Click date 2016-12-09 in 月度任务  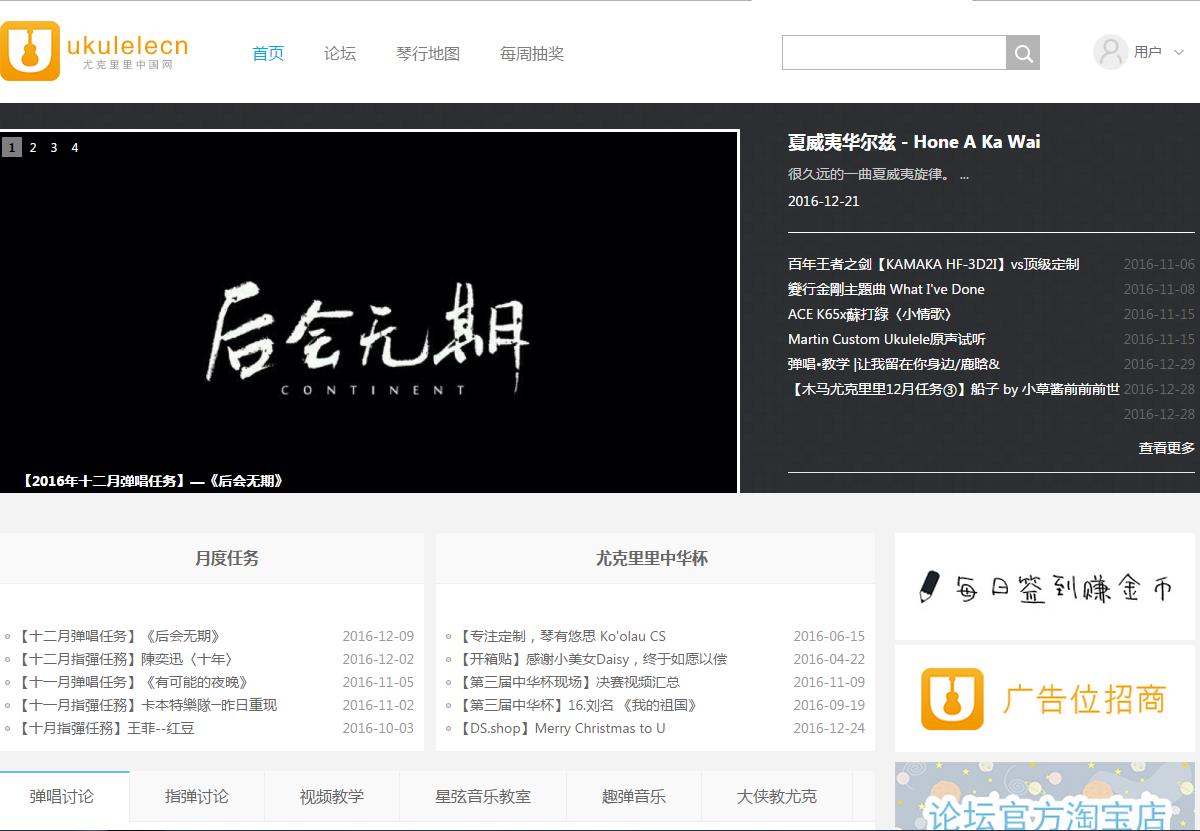[378, 636]
